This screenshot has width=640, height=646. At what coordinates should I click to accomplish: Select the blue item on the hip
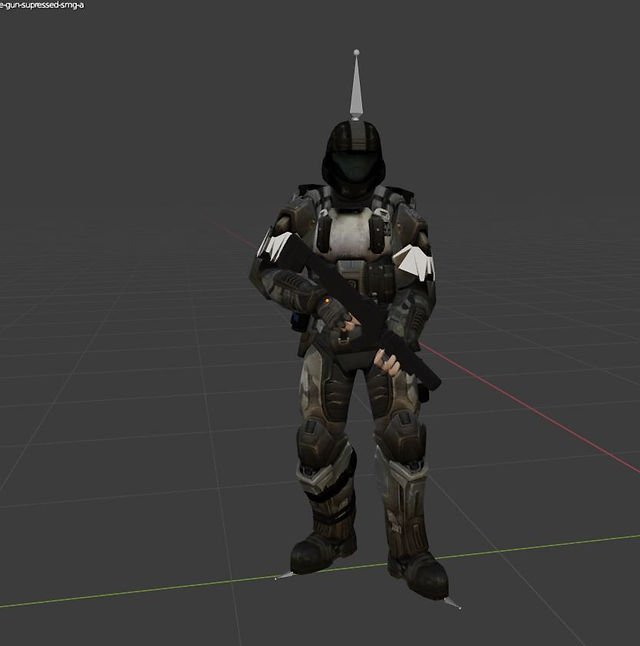(x=295, y=319)
